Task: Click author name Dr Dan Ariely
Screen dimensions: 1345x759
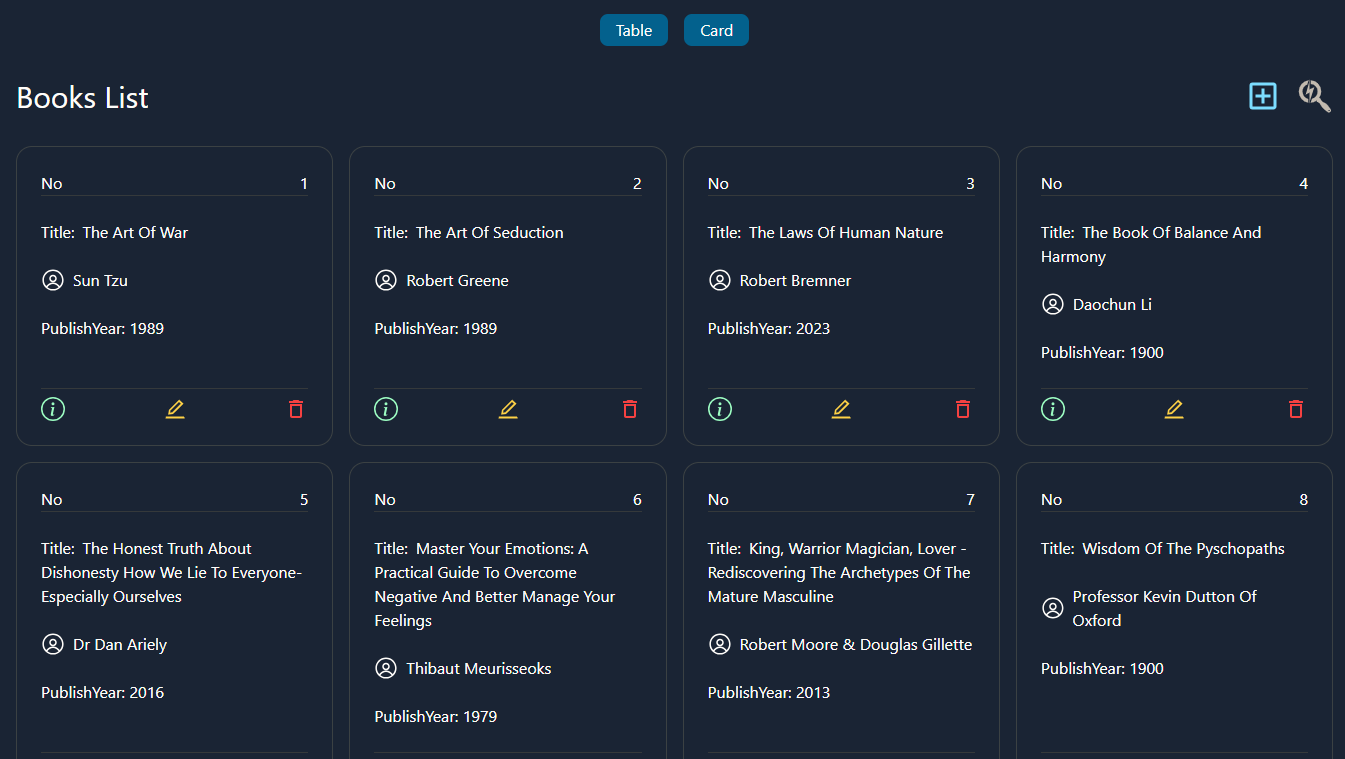Action: (120, 644)
